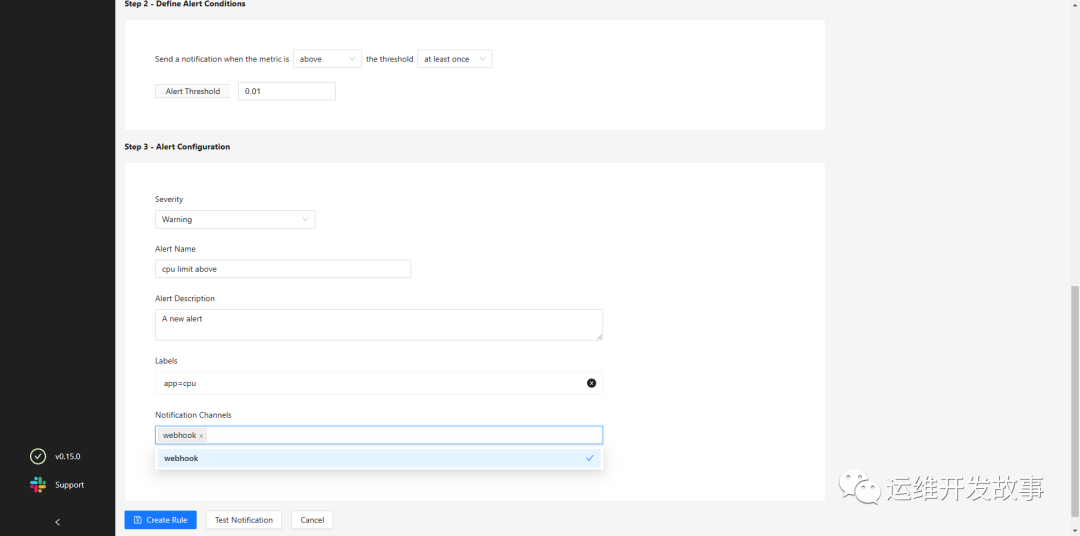The height and width of the screenshot is (536, 1080).
Task: Click the Labels input containing app=cpu
Action: pyautogui.click(x=379, y=383)
